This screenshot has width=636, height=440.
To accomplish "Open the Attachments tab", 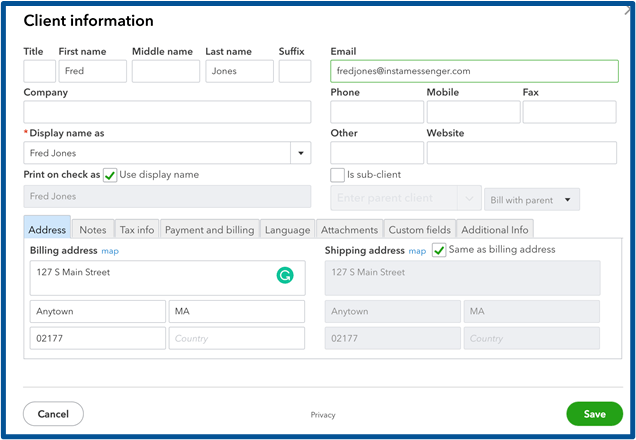I will [350, 229].
